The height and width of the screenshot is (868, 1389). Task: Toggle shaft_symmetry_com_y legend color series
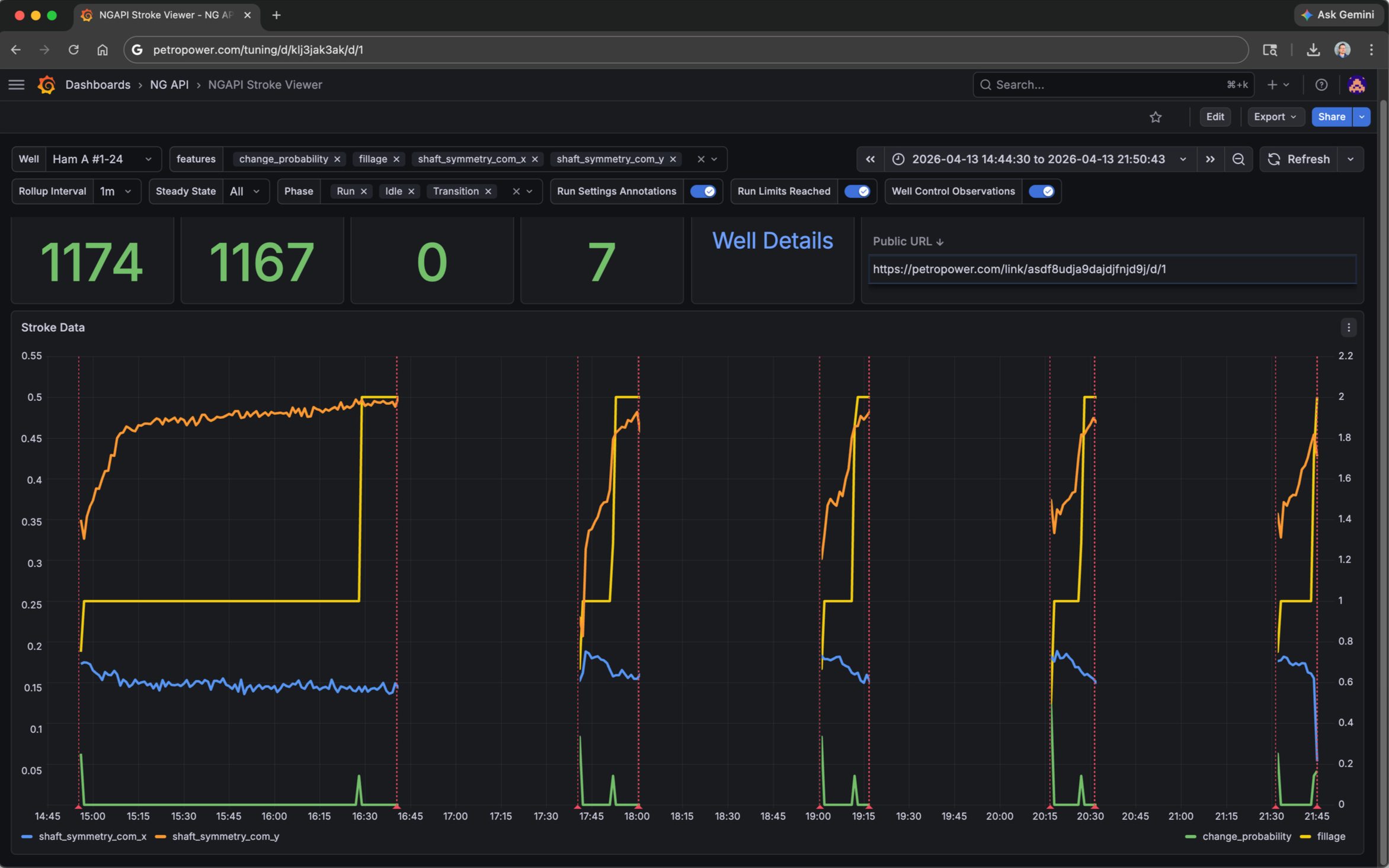pyautogui.click(x=225, y=836)
